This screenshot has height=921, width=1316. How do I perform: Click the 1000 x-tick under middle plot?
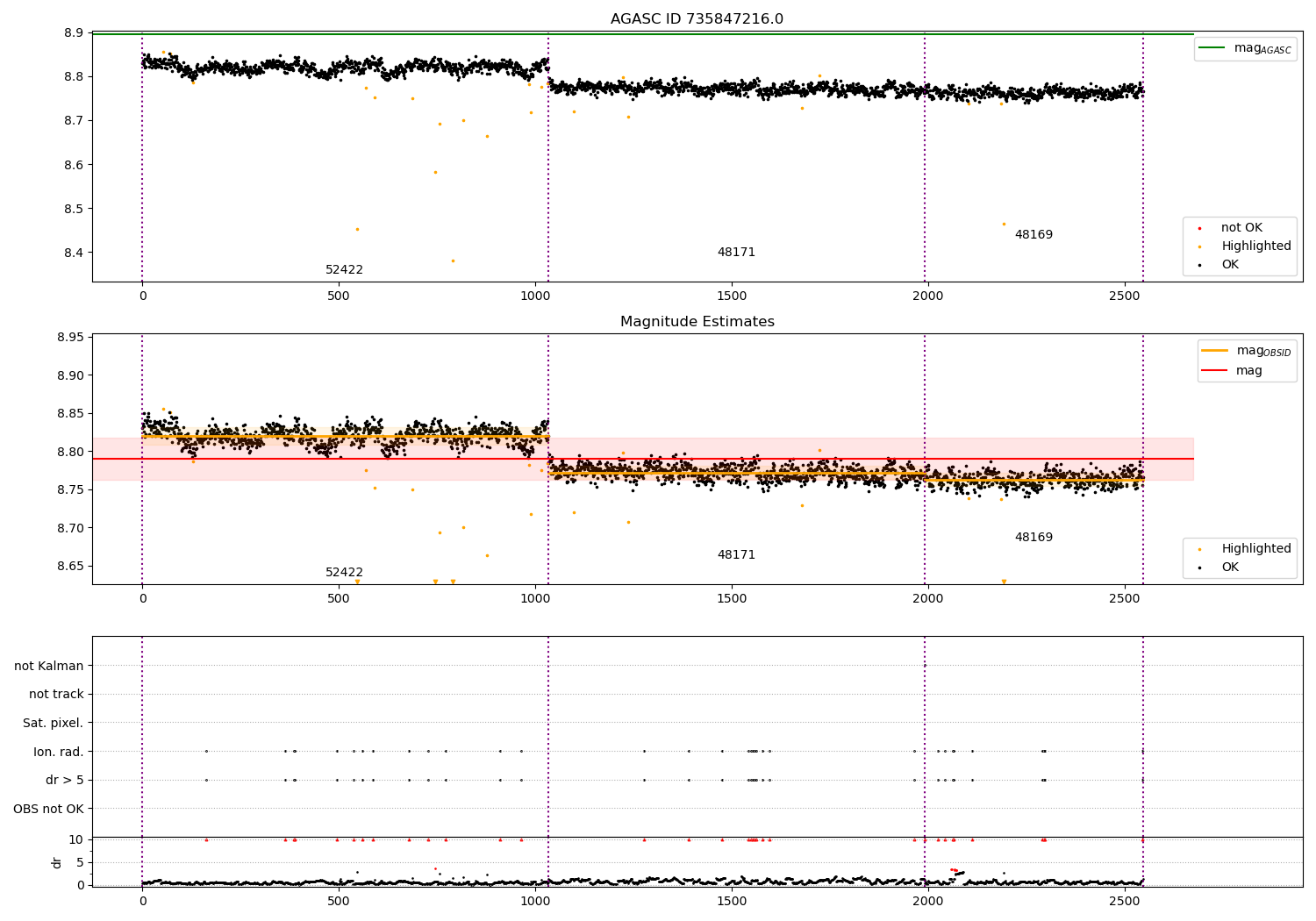[x=535, y=599]
